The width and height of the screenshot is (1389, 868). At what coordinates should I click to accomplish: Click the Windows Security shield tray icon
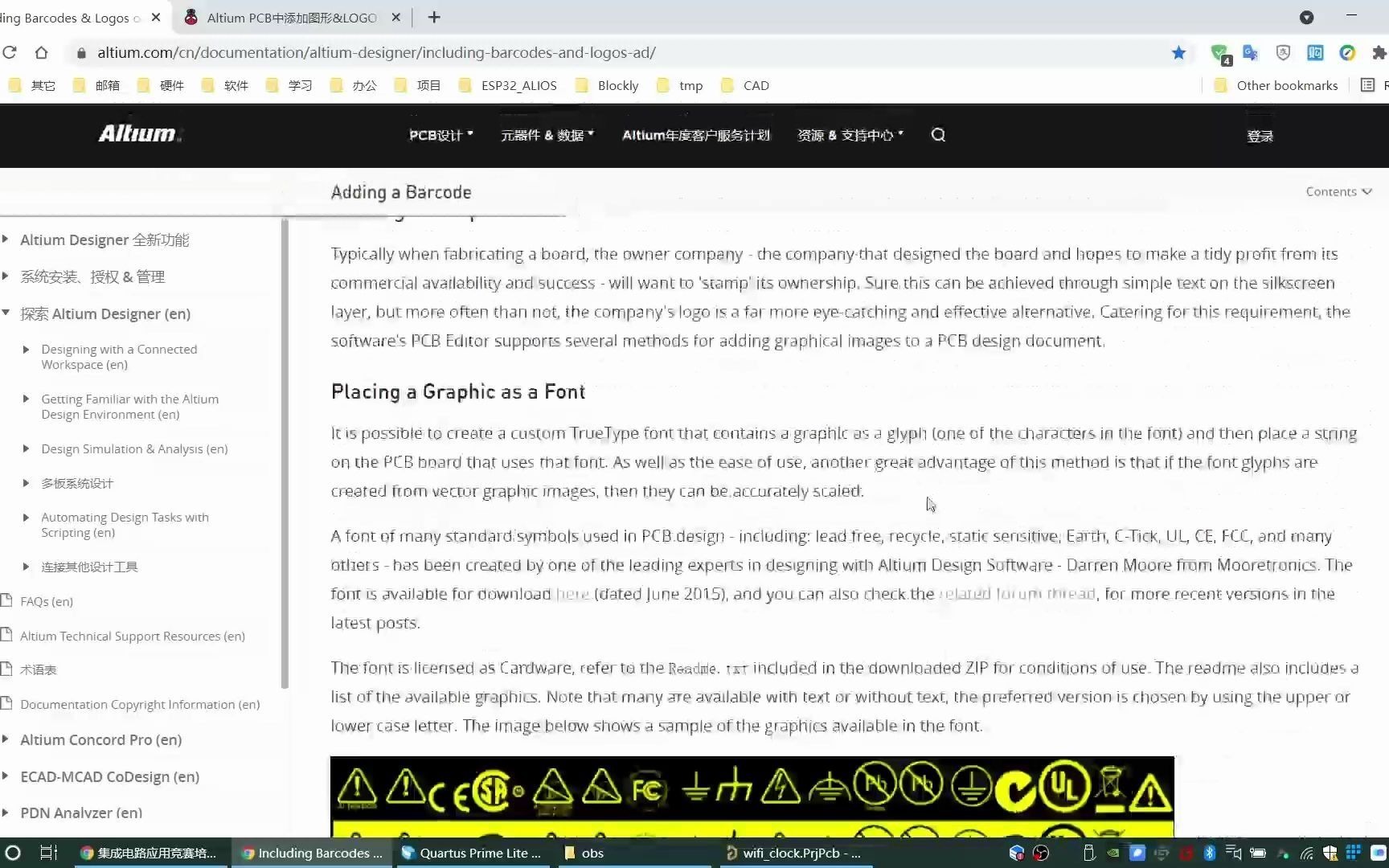pyautogui.click(x=1330, y=853)
